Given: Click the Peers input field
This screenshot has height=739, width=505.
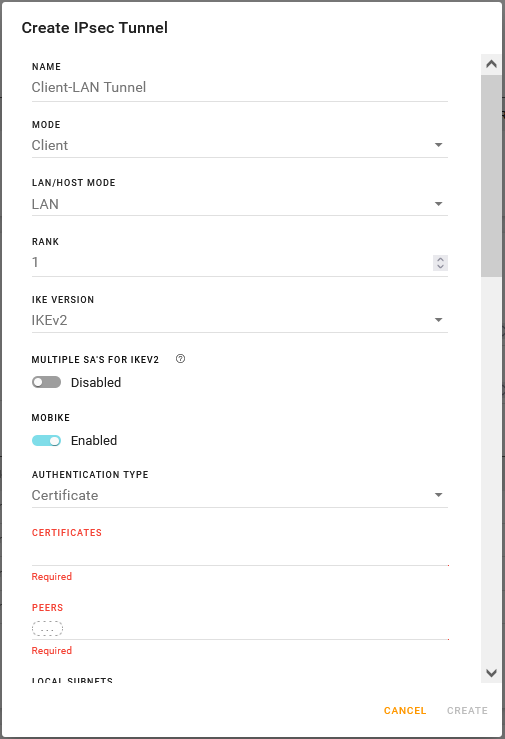Looking at the screenshot, I should 240,628.
